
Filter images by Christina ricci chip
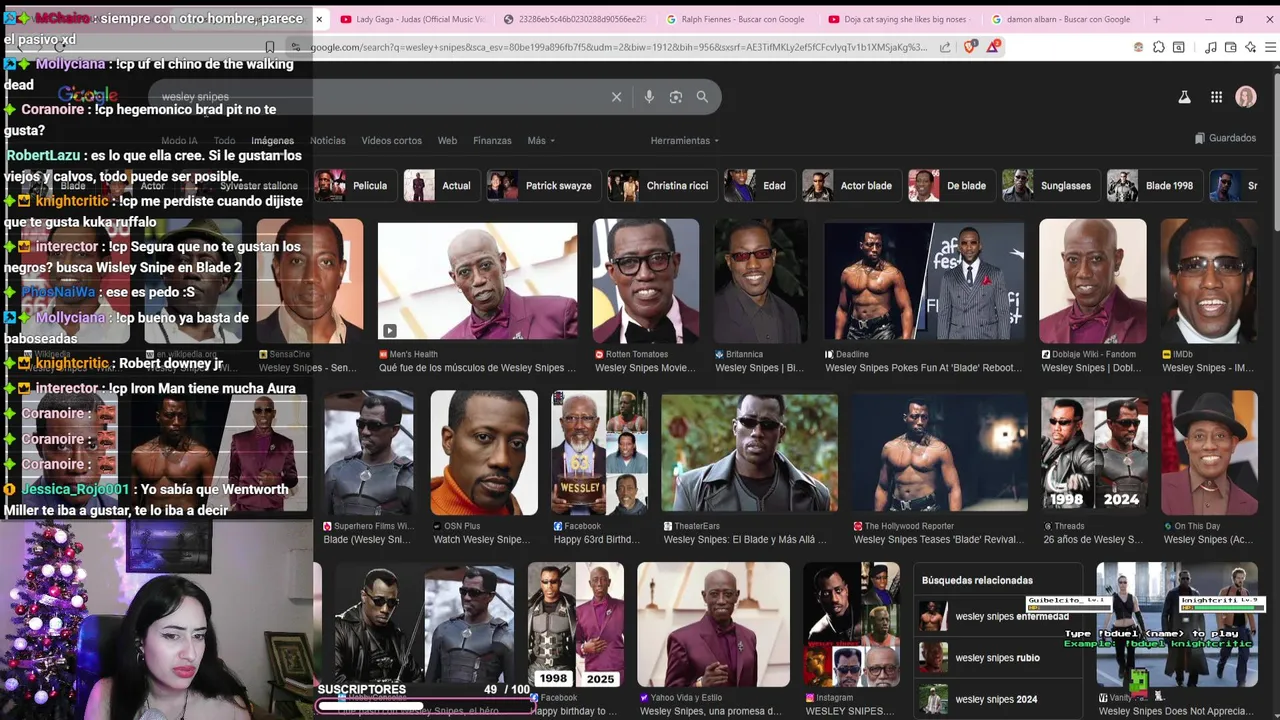(x=661, y=186)
